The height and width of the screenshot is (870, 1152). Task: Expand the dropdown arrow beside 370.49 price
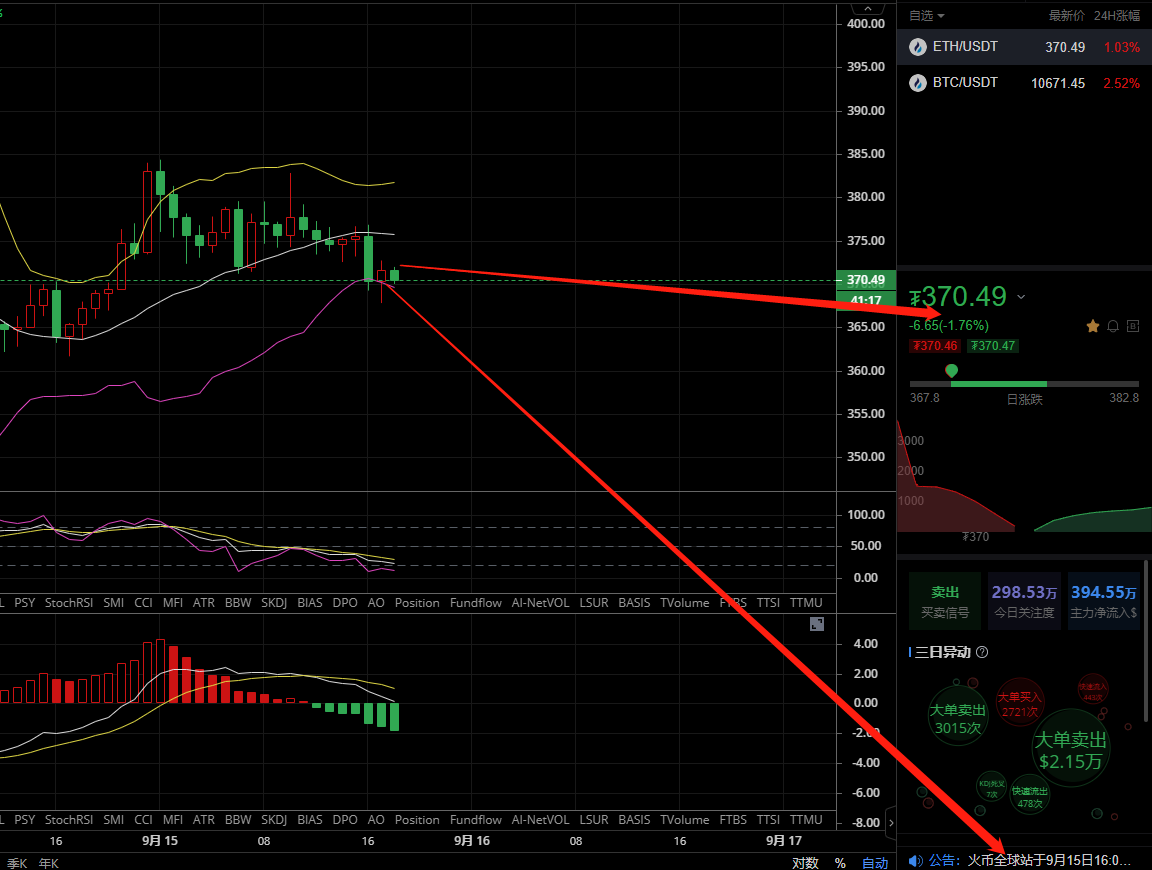1021,297
